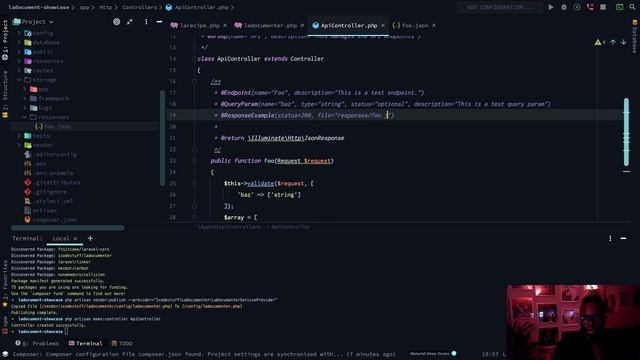Locate opened file in project tree
The image size is (640, 360).
(x=116, y=22)
